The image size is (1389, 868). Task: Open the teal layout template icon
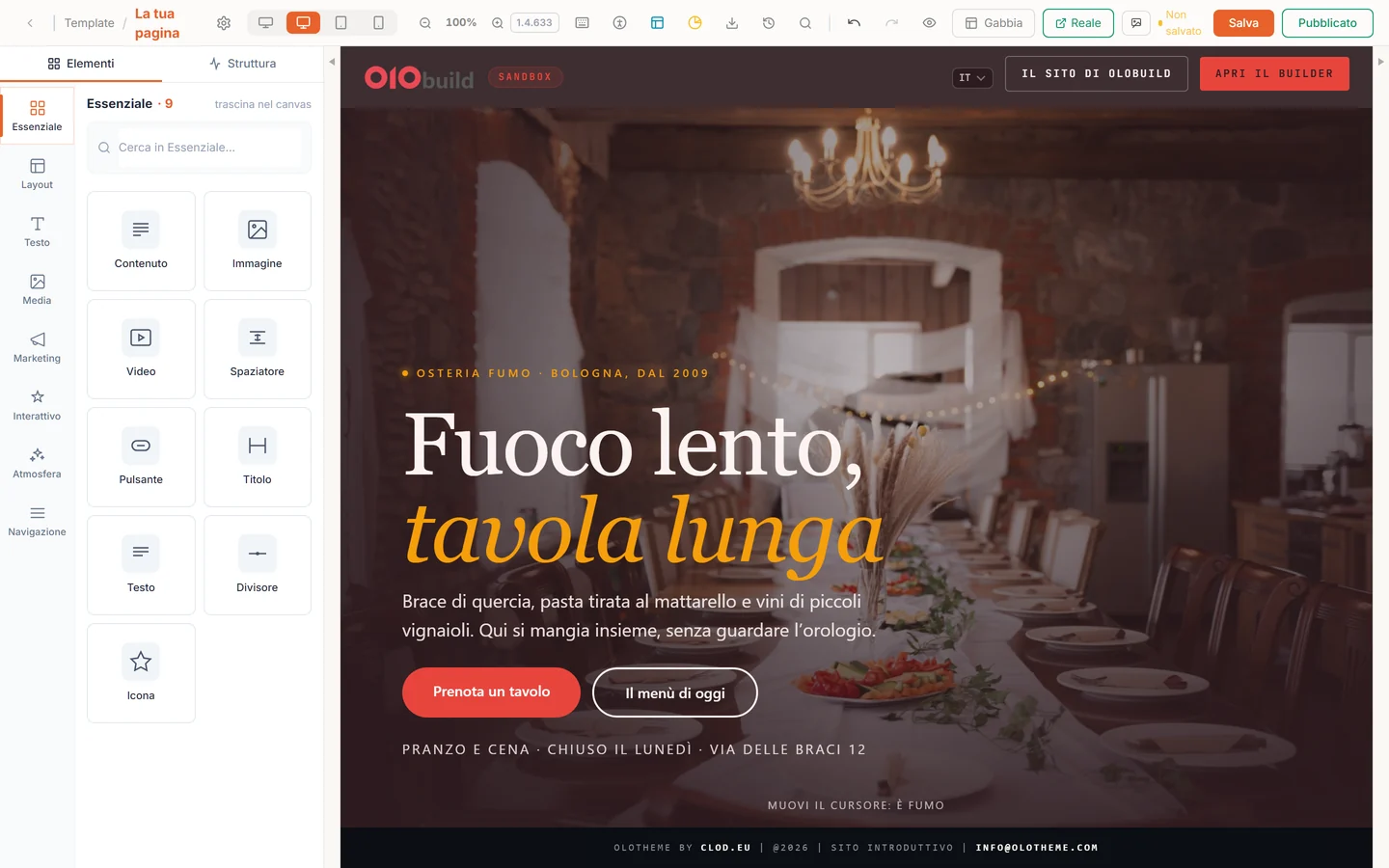pyautogui.click(x=657, y=23)
